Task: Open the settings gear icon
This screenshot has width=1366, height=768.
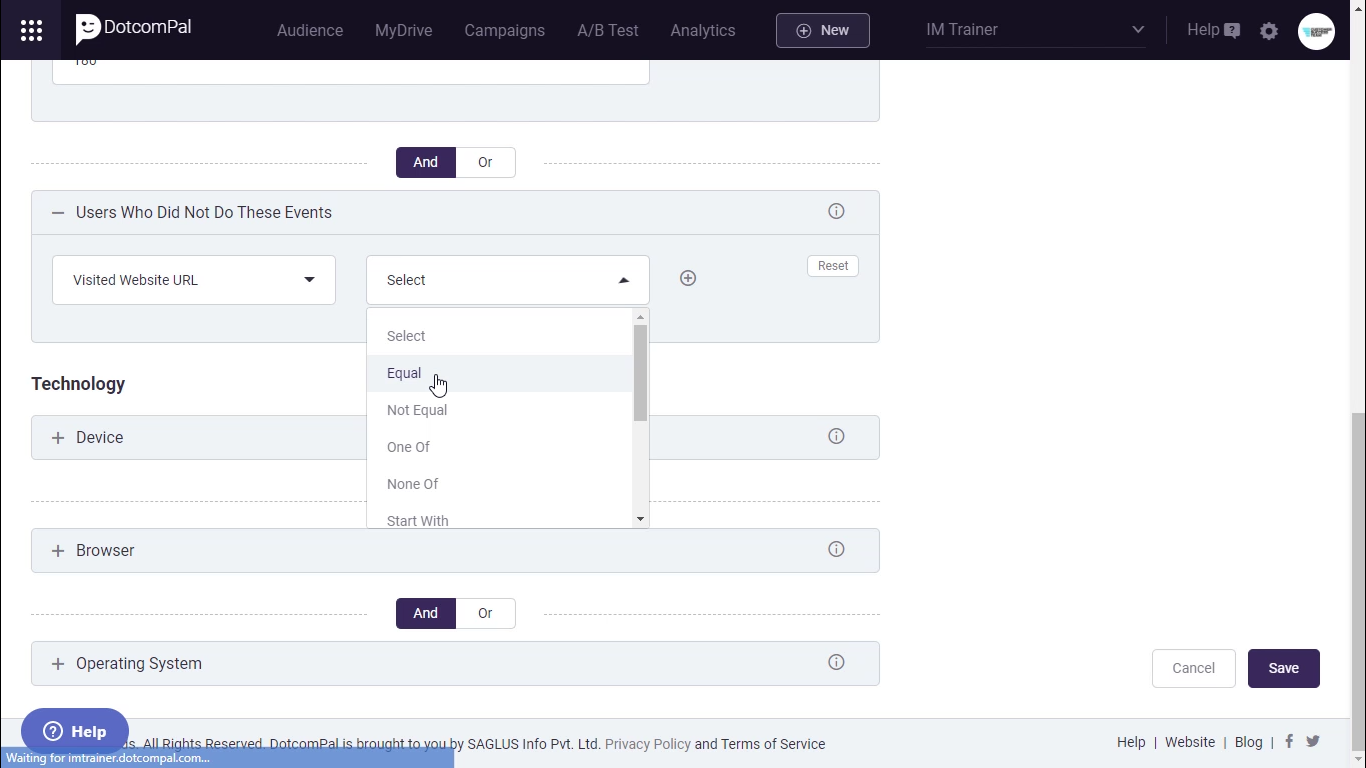Action: click(1269, 31)
